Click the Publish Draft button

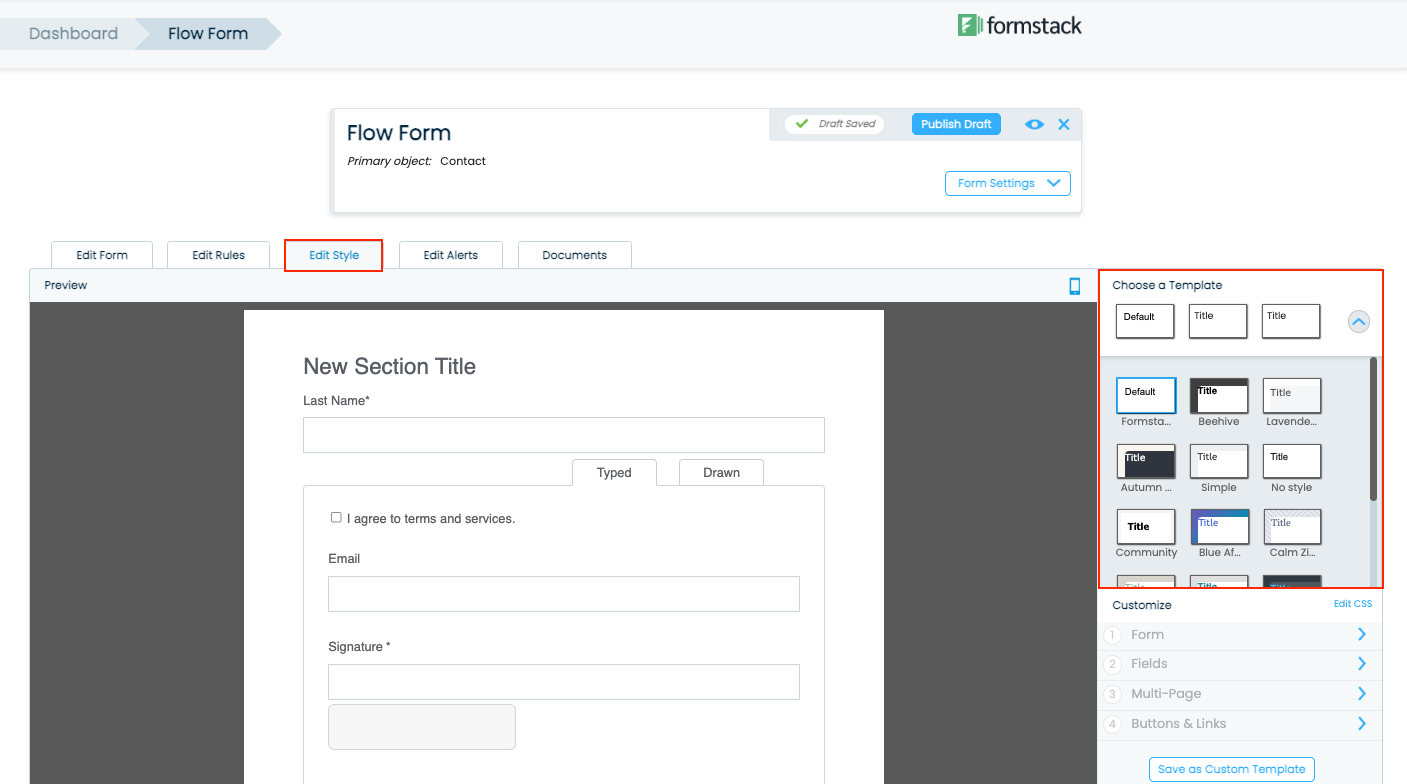point(955,124)
